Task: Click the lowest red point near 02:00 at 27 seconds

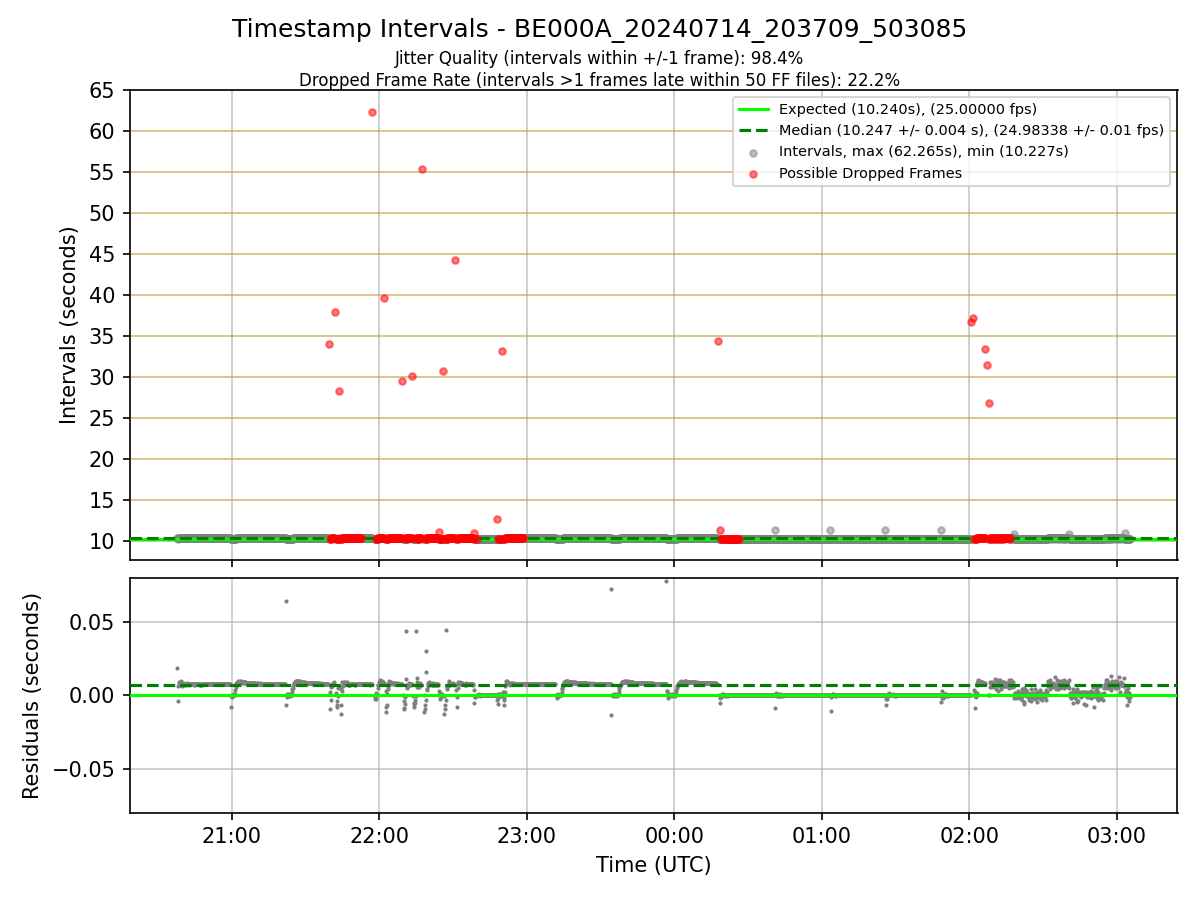Action: pos(989,403)
